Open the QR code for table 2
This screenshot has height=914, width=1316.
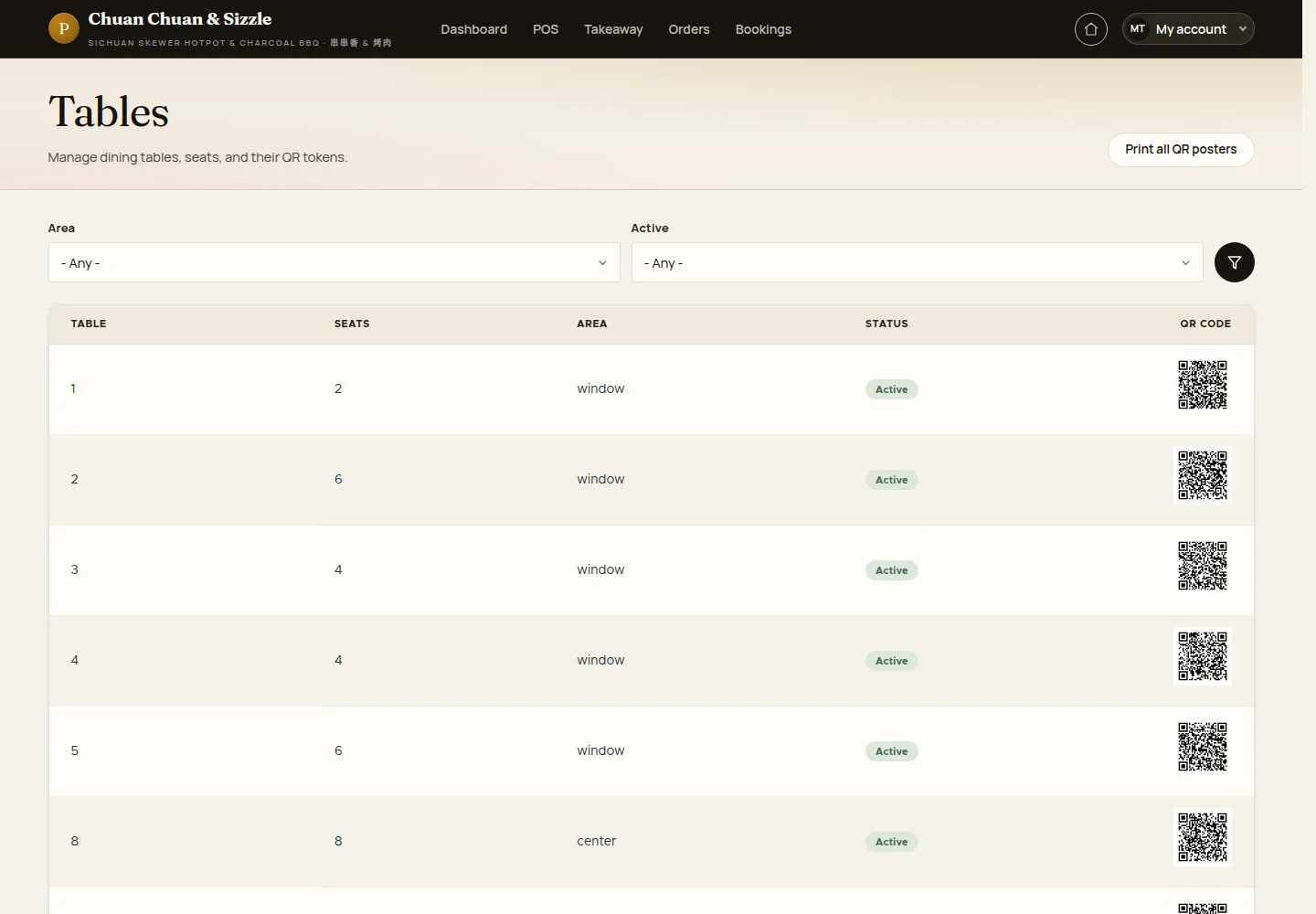pyautogui.click(x=1202, y=475)
